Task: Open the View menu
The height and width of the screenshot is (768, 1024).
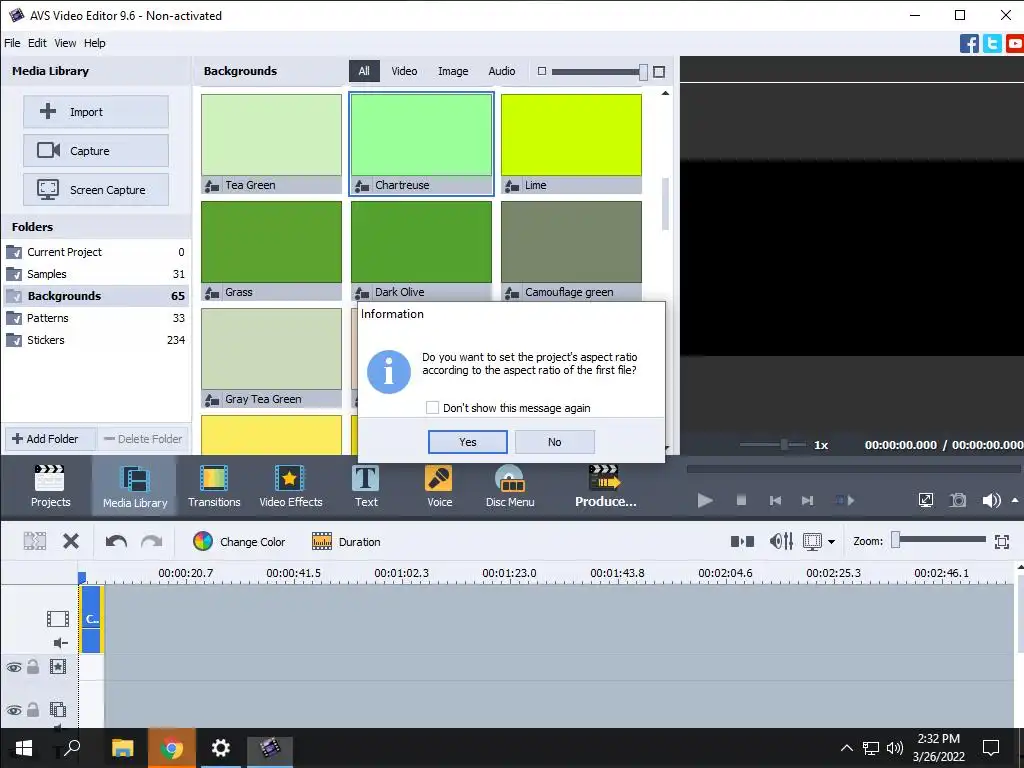Action: [x=65, y=43]
